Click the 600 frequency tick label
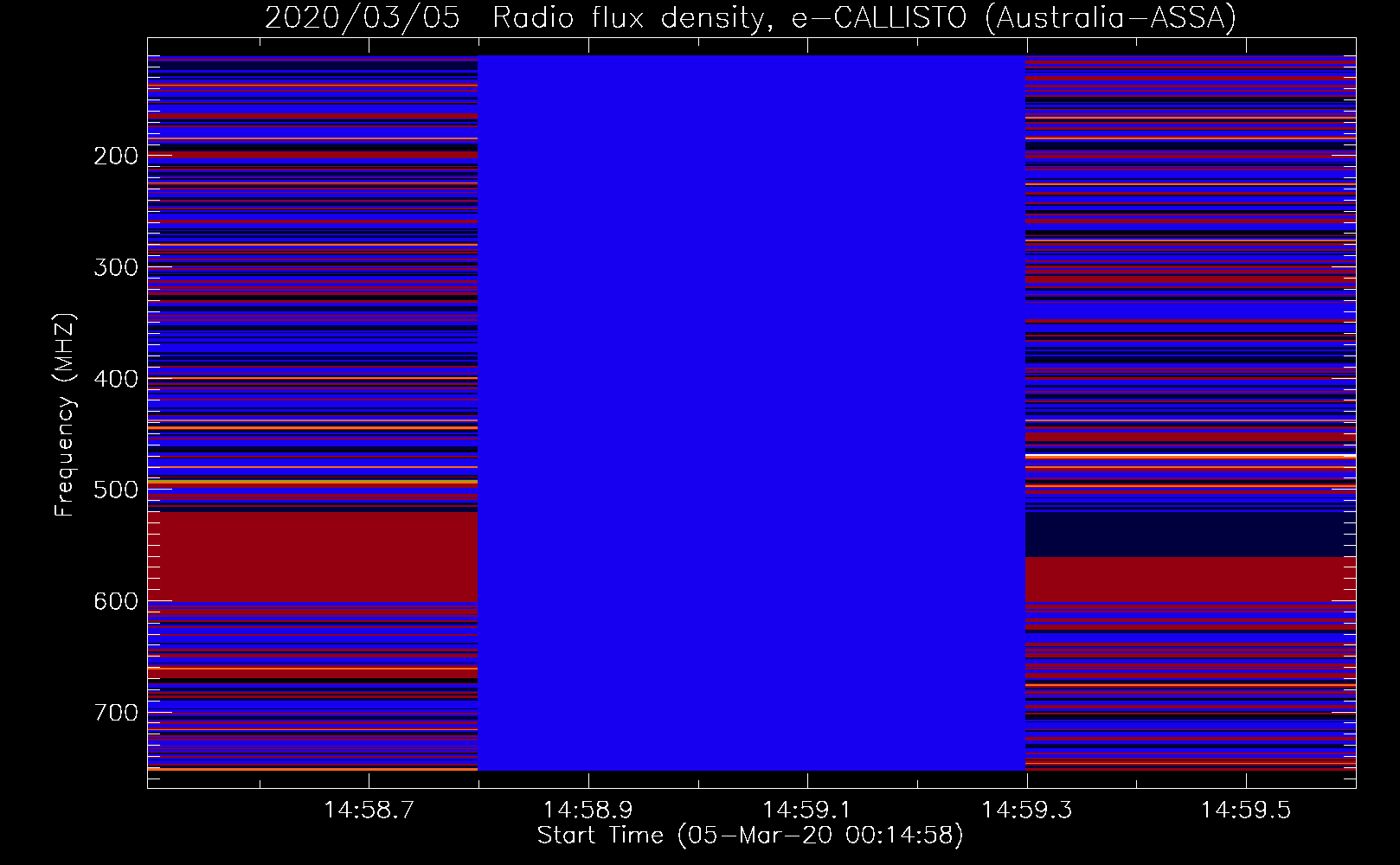1400x865 pixels. 116,601
